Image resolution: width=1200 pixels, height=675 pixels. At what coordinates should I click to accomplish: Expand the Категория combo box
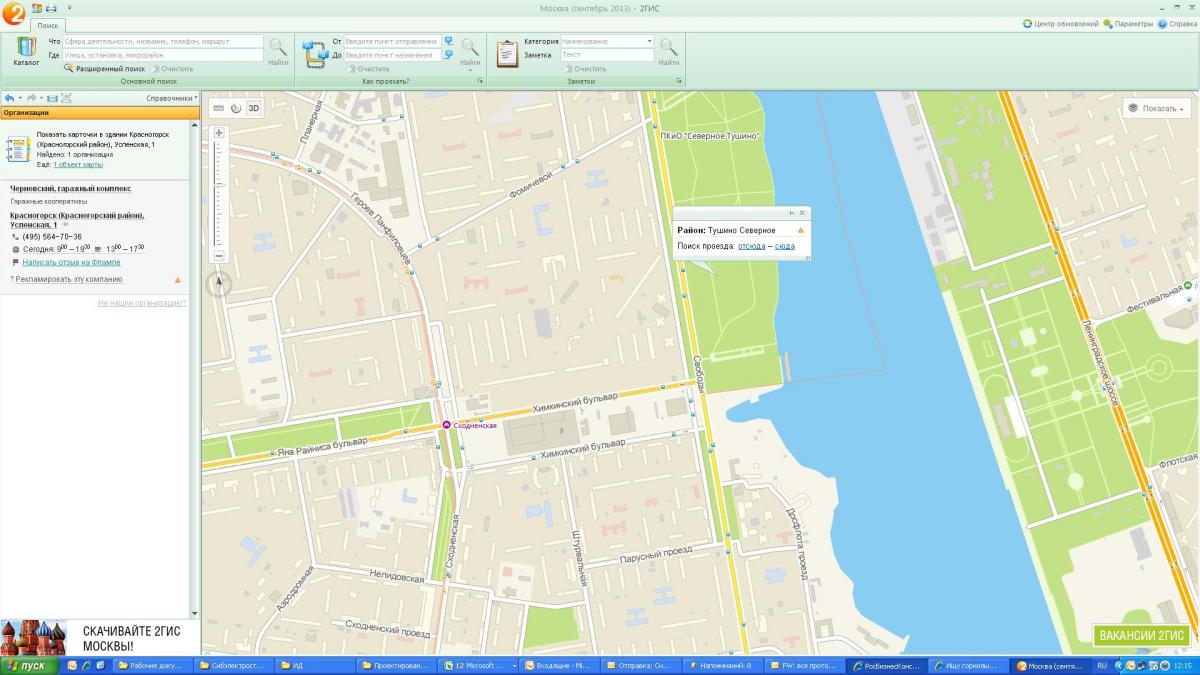click(x=649, y=41)
